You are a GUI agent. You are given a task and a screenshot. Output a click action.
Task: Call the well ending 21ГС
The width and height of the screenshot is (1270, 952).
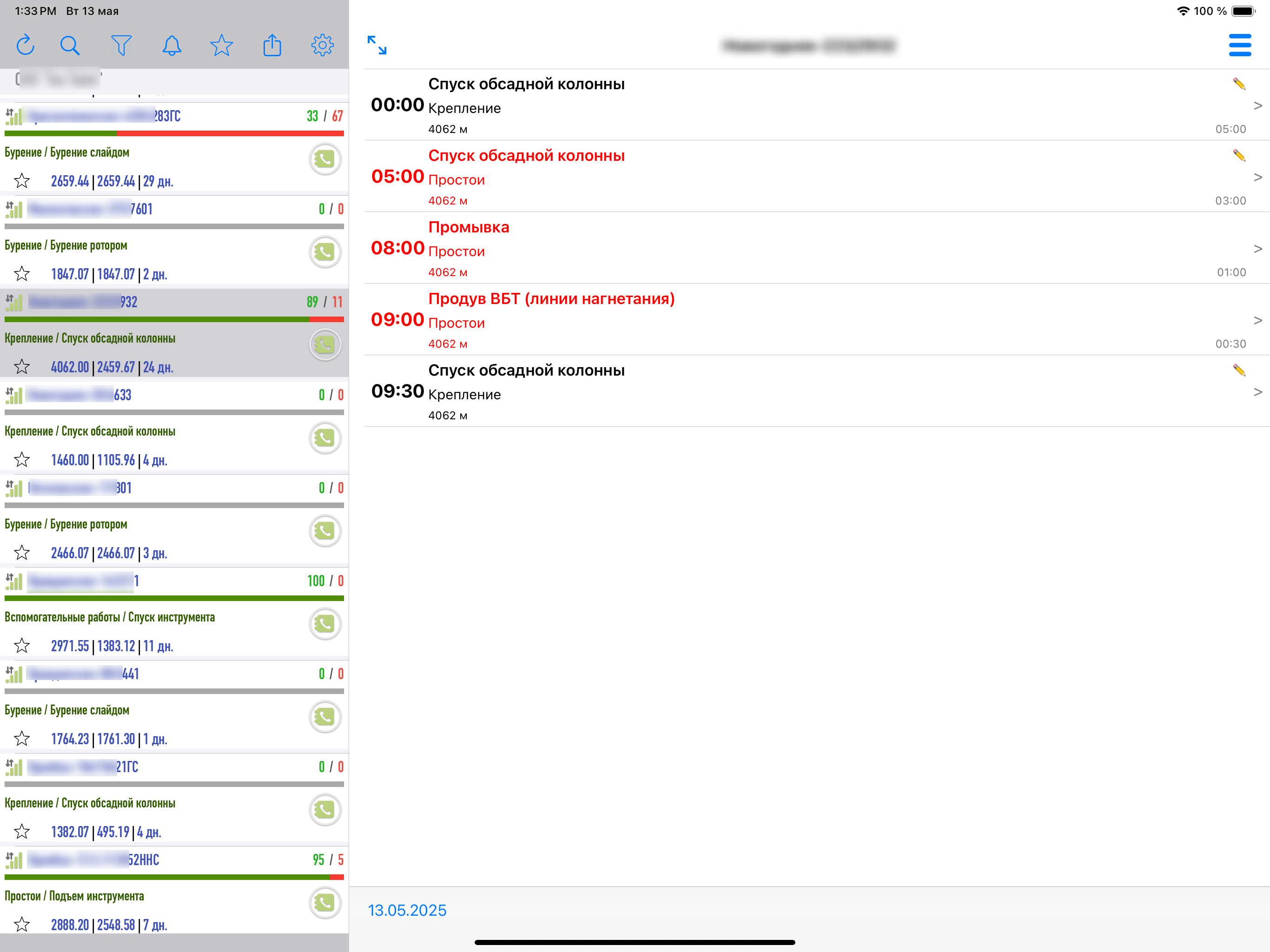(x=325, y=810)
